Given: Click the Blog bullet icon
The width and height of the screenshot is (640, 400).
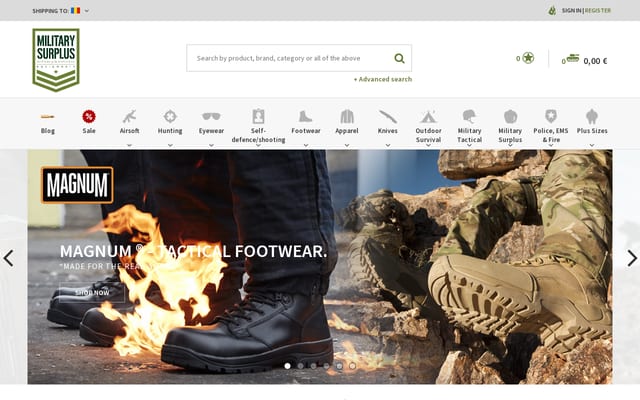Looking at the screenshot, I should coord(47,117).
